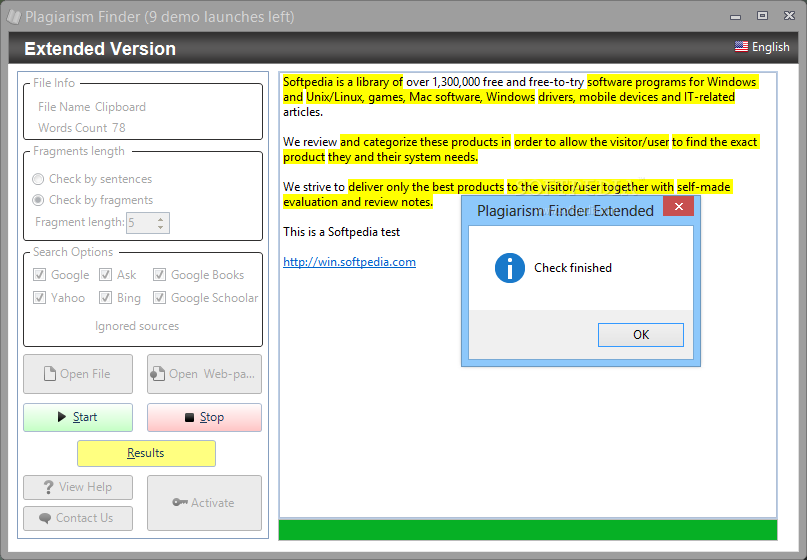Click 'File Name Clipboard' text

[x=92, y=107]
